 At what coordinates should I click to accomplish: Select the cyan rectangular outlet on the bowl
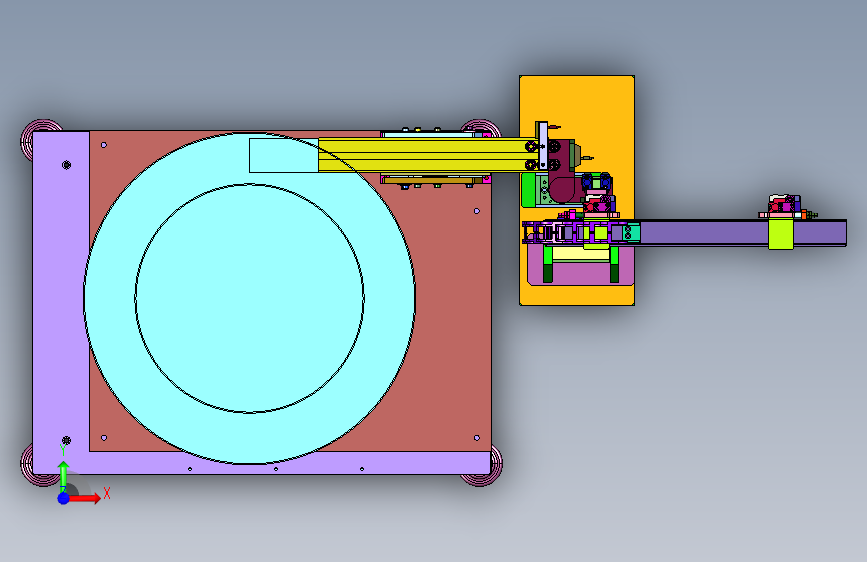pos(284,155)
